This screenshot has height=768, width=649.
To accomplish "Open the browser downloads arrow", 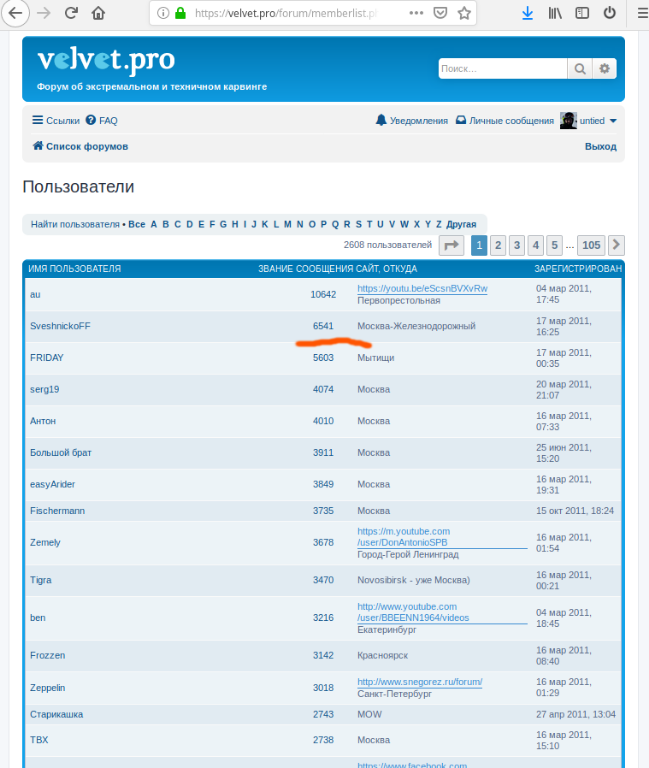I will click(528, 14).
